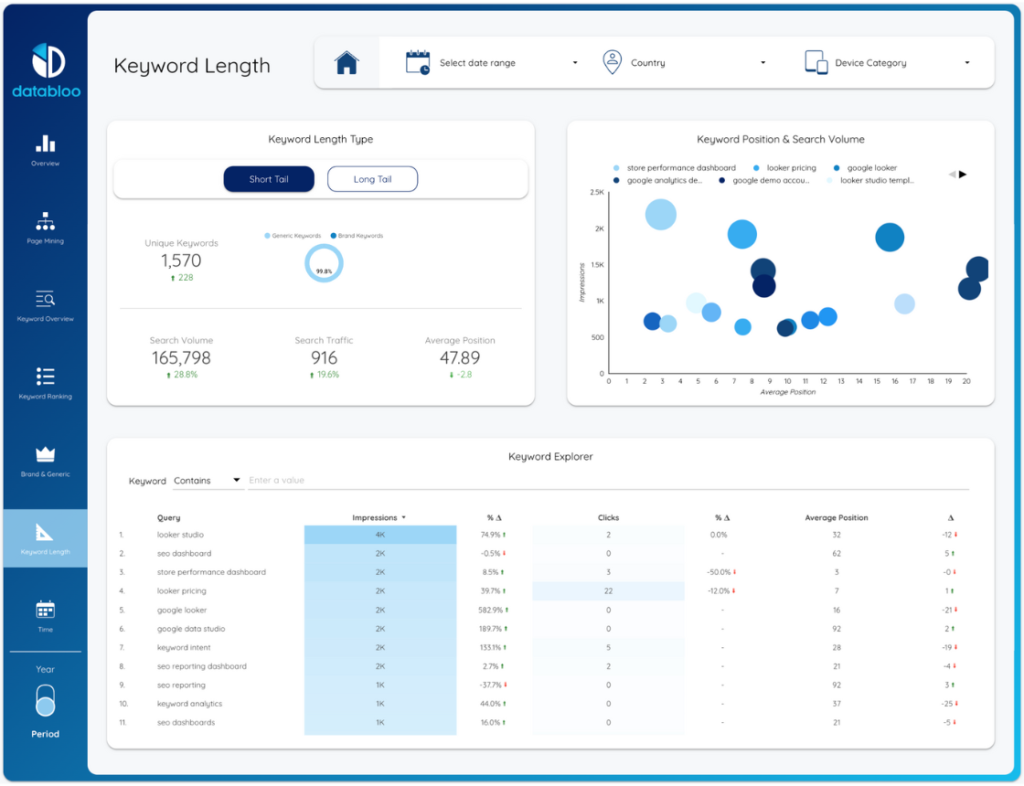The width and height of the screenshot is (1024, 786).
Task: Open Keyword Overview sidebar icon
Action: pyautogui.click(x=45, y=299)
